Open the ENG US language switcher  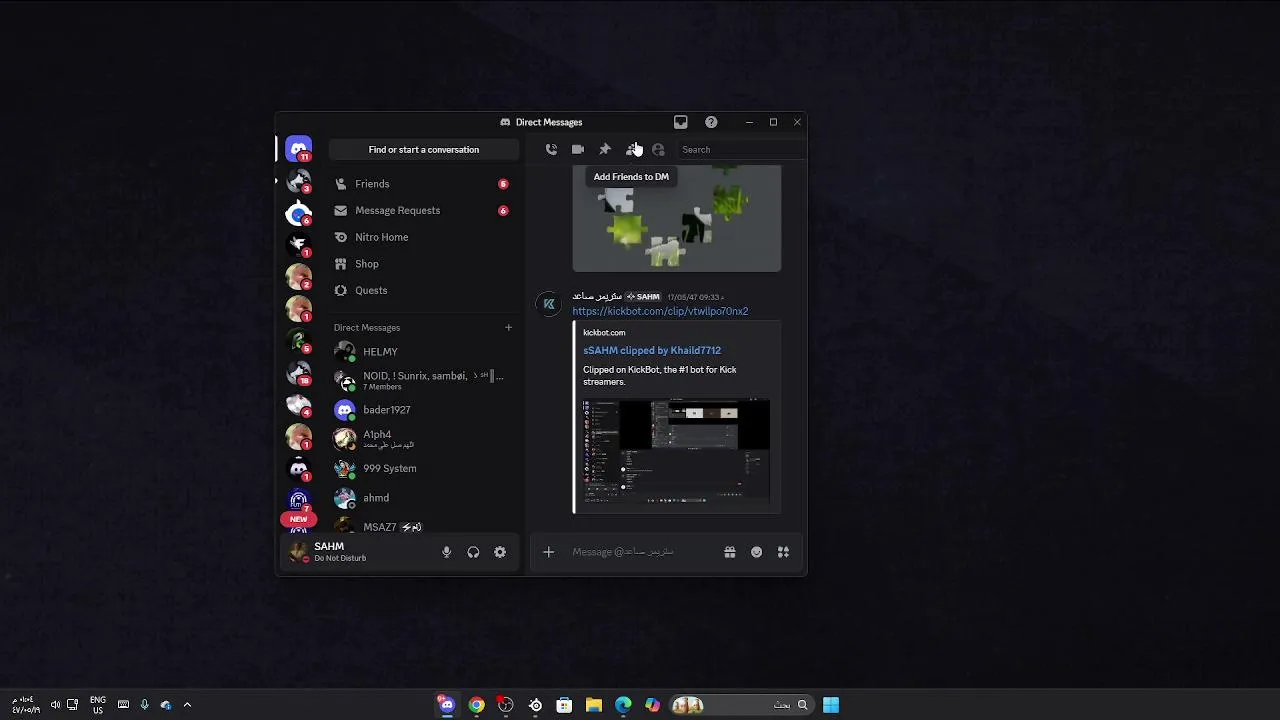pos(98,705)
